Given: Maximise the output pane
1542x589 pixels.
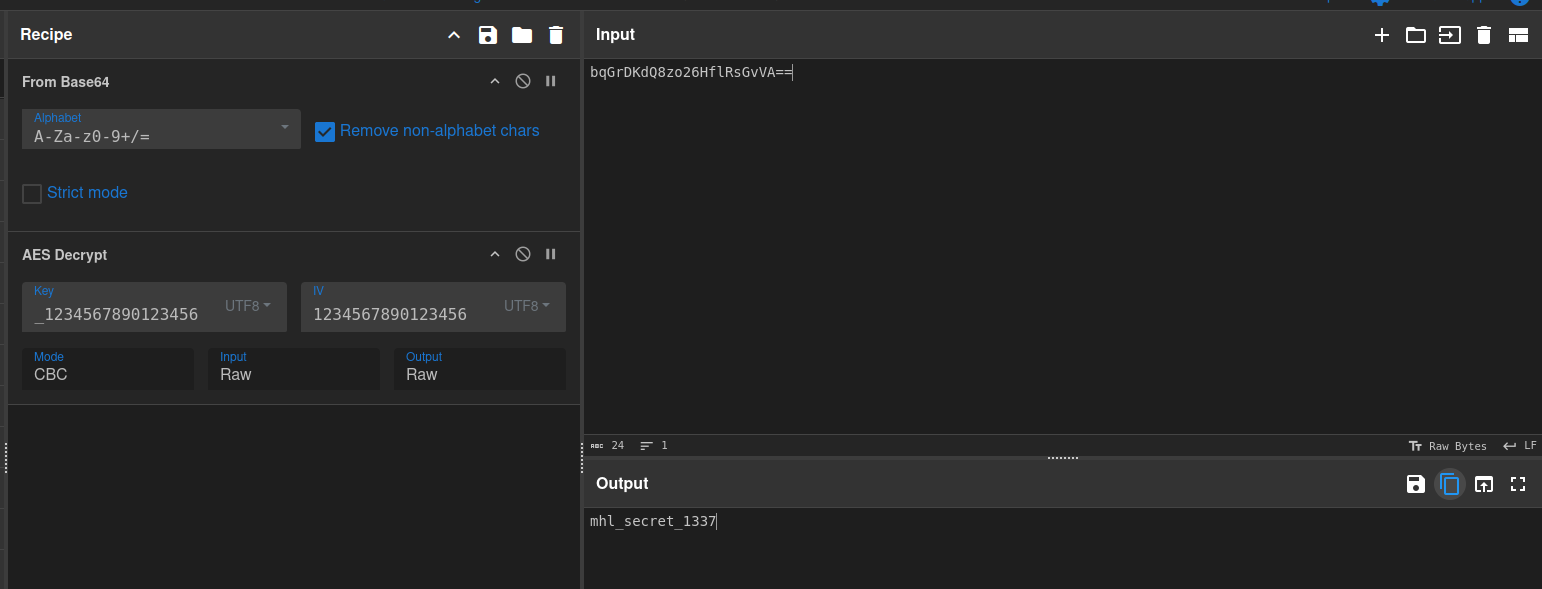Looking at the screenshot, I should (1518, 484).
